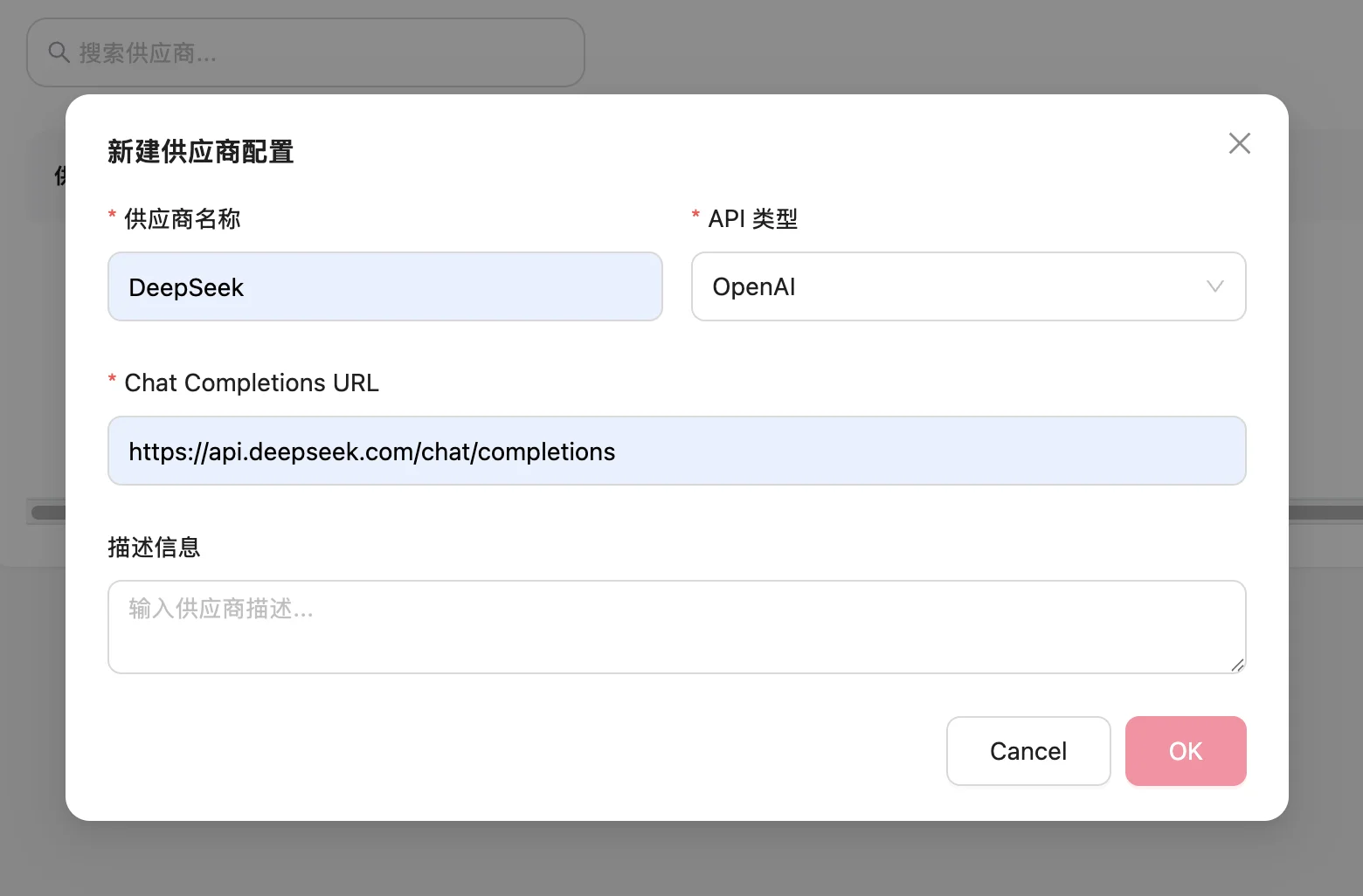Screen dimensions: 1363x896
Task: Click the magnifier icon in the search box
Action: [x=59, y=52]
